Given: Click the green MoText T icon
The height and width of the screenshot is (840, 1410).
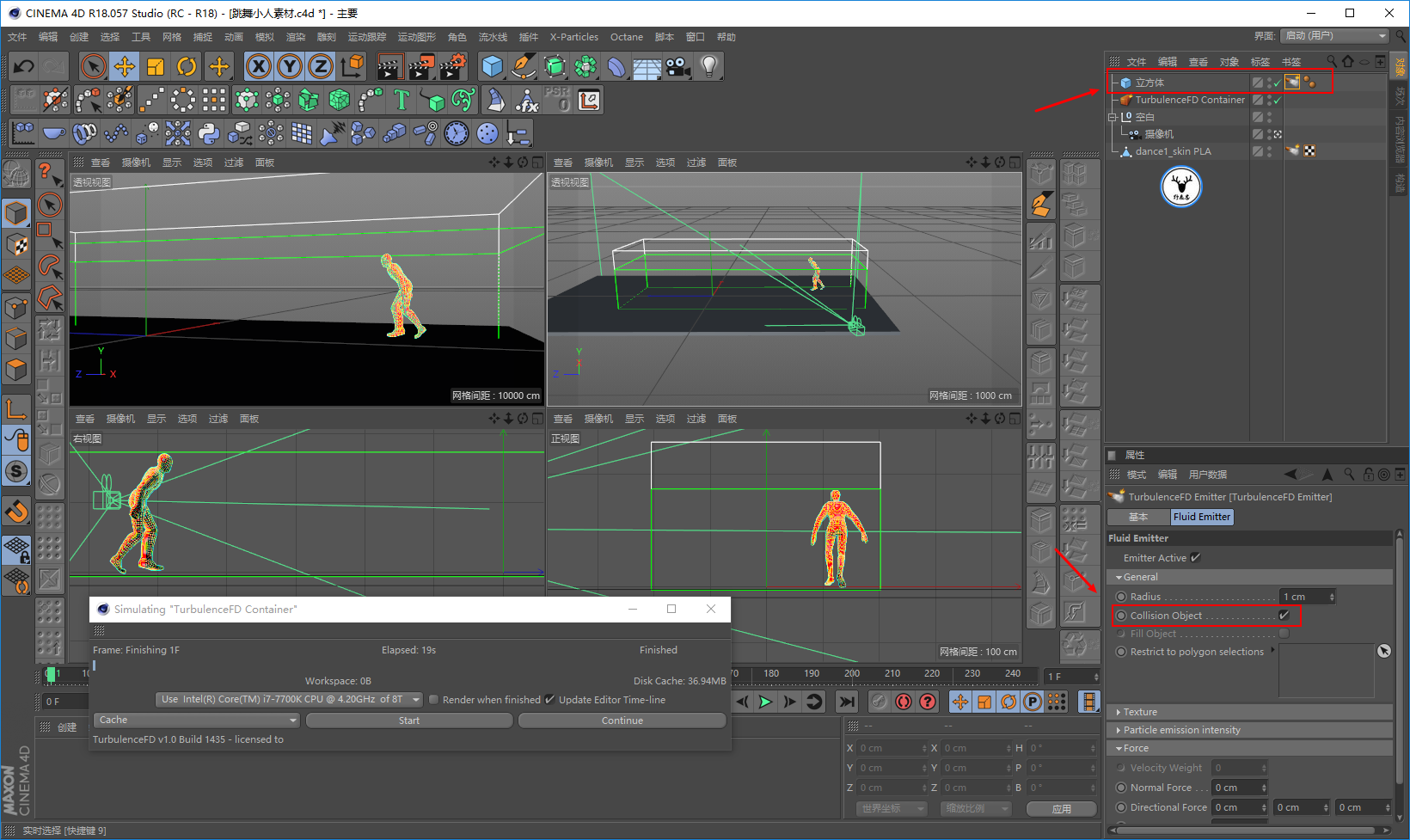Looking at the screenshot, I should point(402,100).
